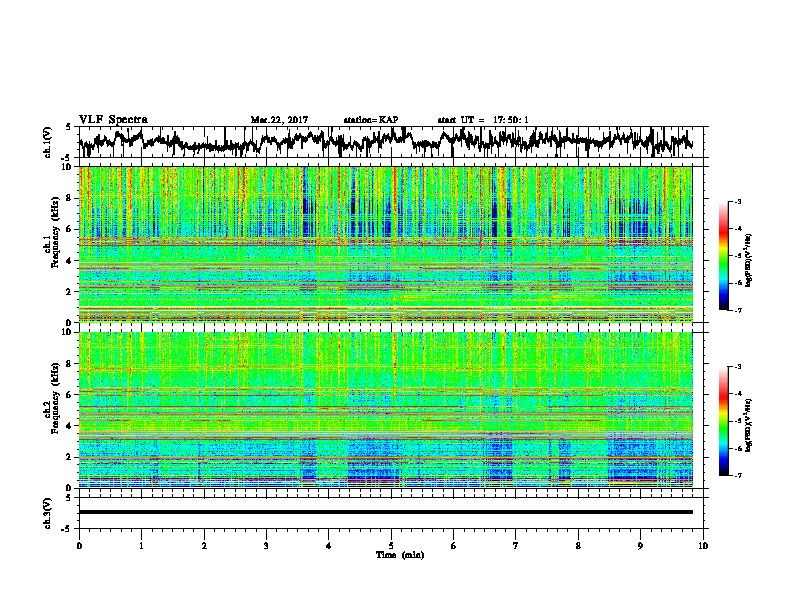Click the "-3" label on ch.2 color bar
The height and width of the screenshot is (612, 792).
738,367
